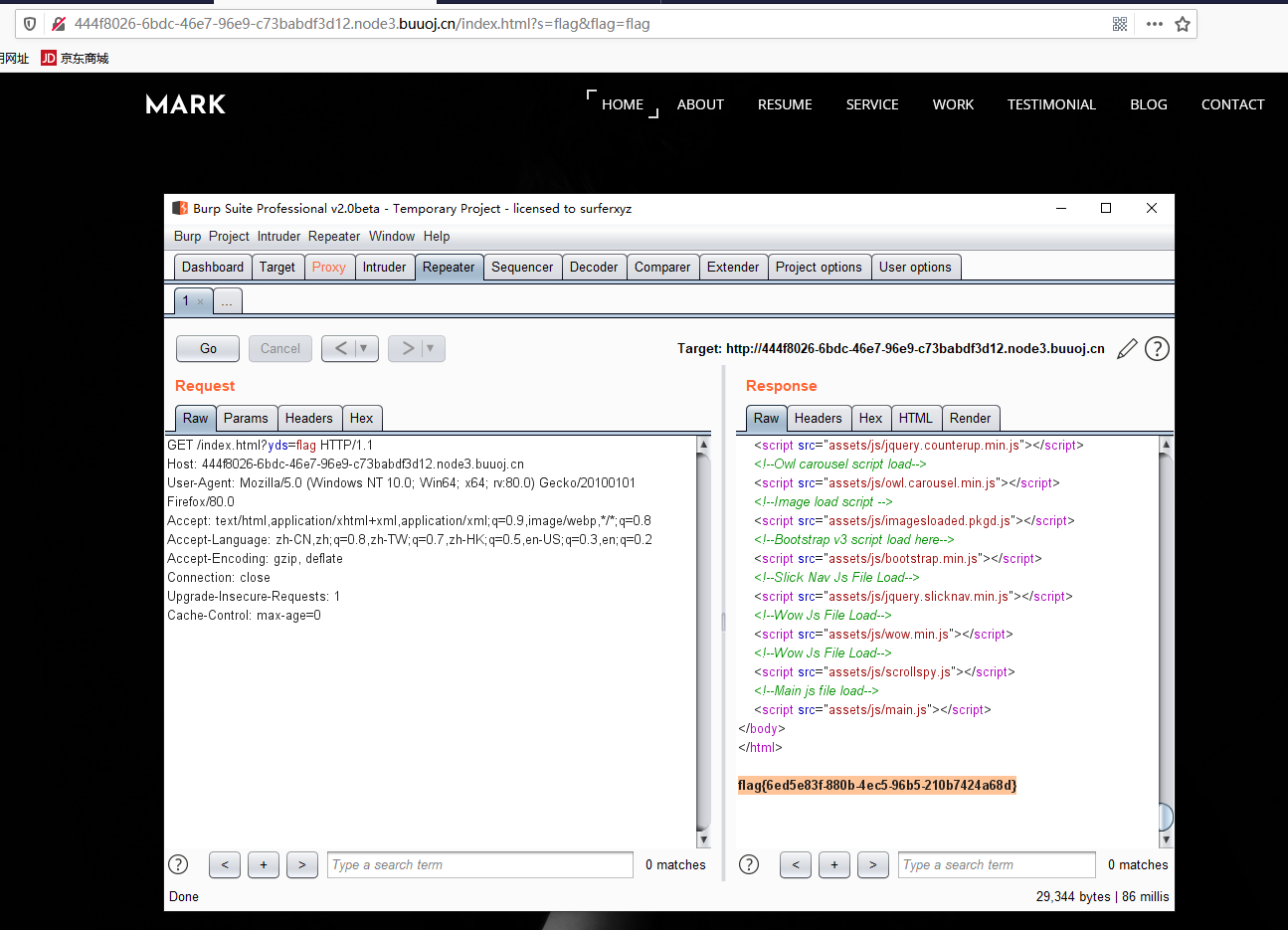This screenshot has height=930, width=1288.
Task: Go to next request history arrow
Action: [407, 348]
